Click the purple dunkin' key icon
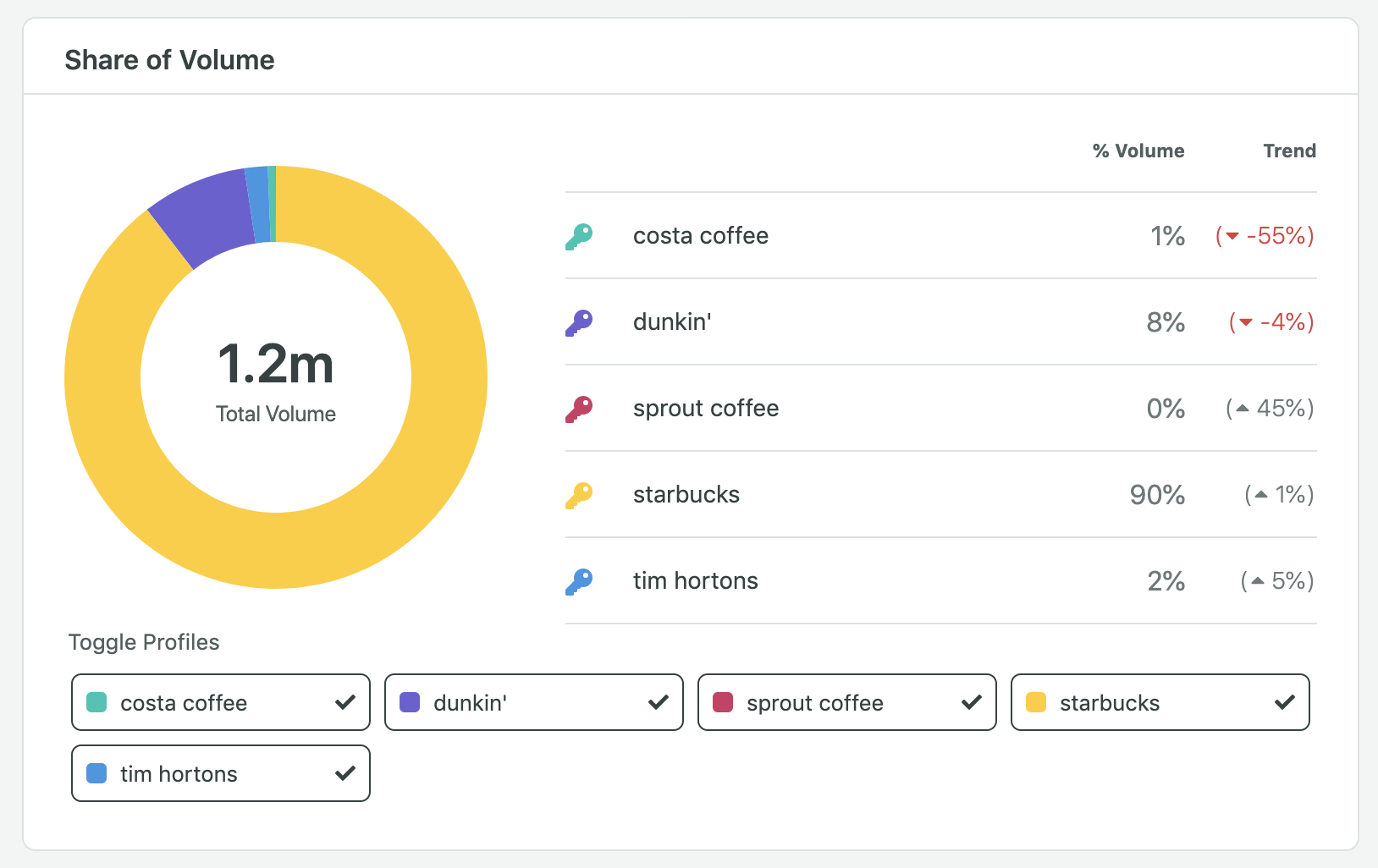The height and width of the screenshot is (868, 1378). click(579, 323)
